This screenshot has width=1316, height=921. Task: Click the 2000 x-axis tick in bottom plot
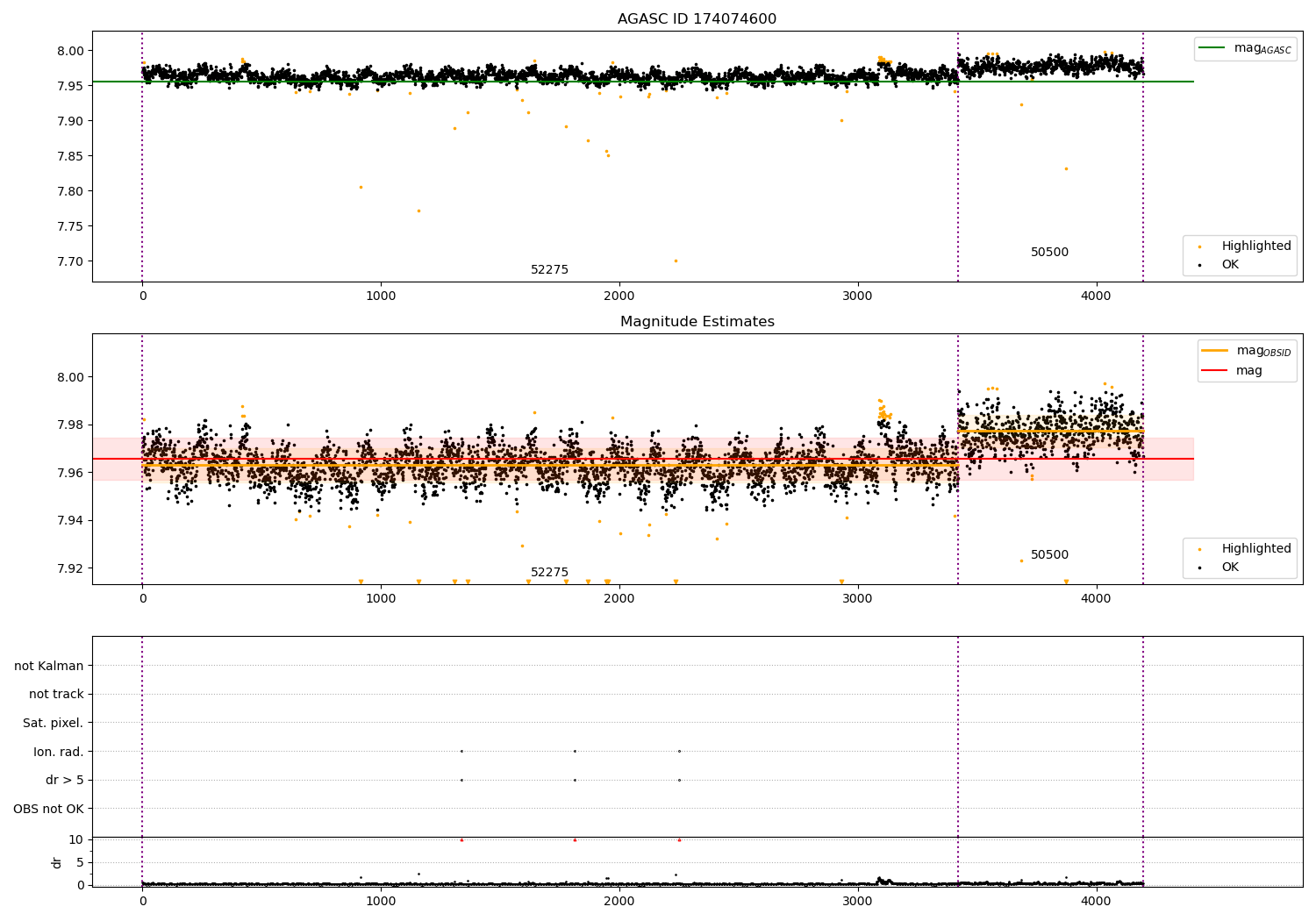point(619,901)
